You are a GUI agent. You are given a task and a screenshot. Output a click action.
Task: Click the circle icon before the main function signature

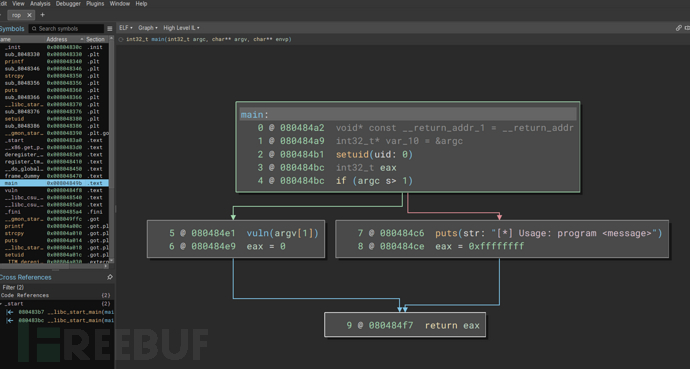(121, 39)
